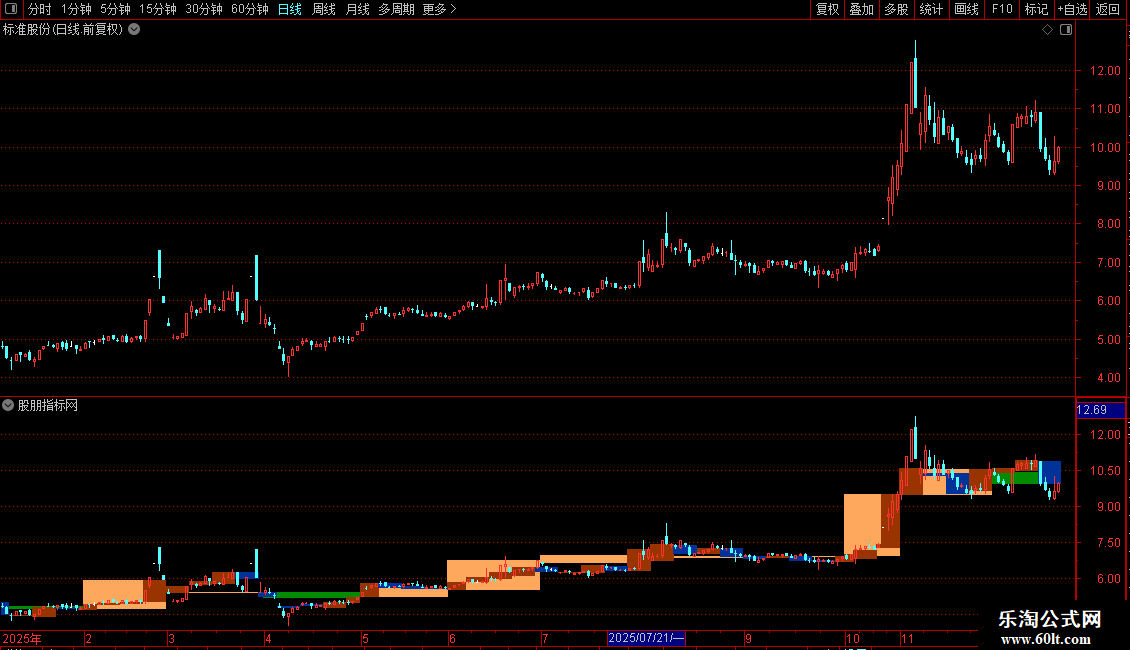Open the 多周期 multi-period view
Viewport: 1130px width, 650px height.
point(396,9)
